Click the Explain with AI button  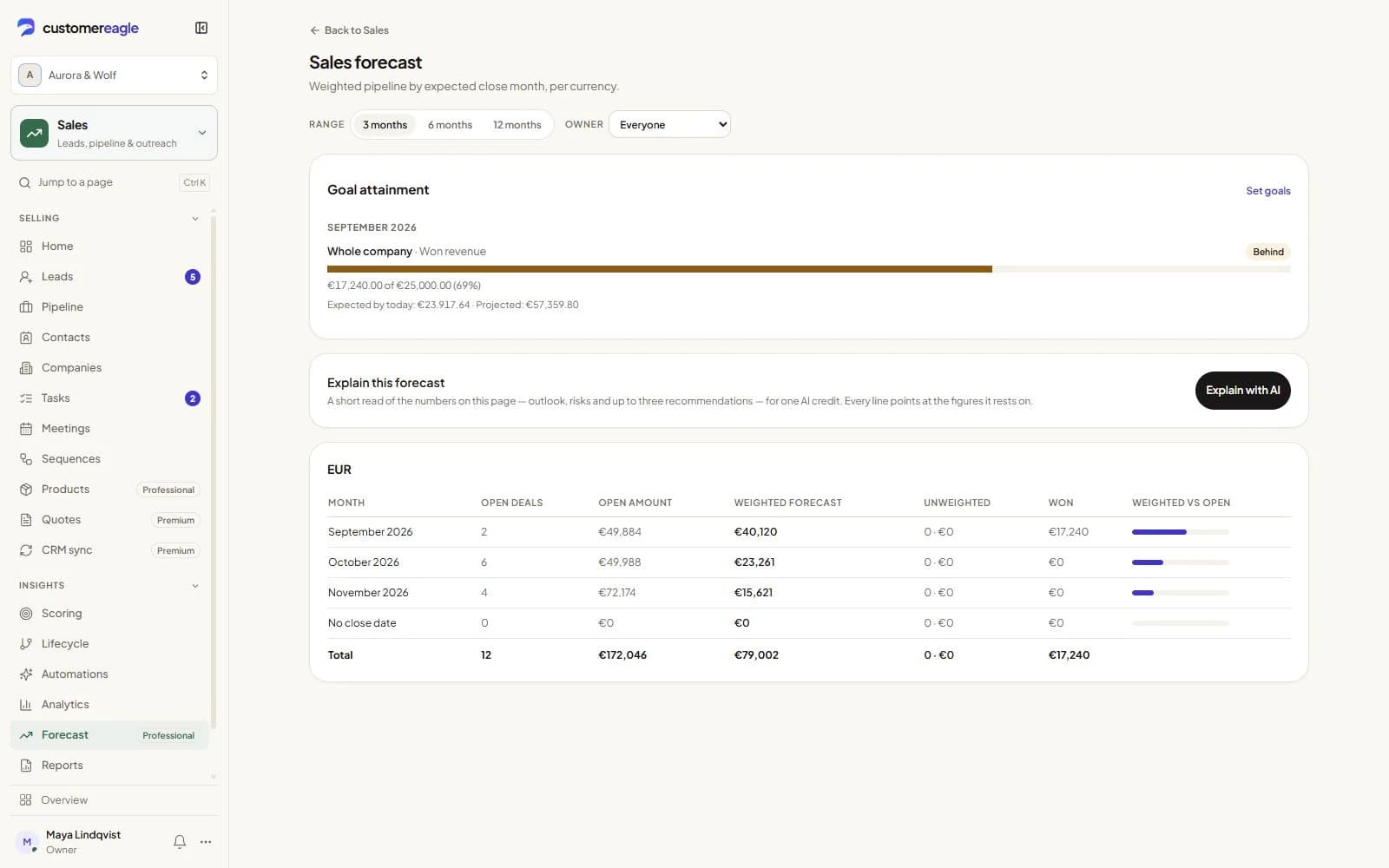pyautogui.click(x=1242, y=391)
